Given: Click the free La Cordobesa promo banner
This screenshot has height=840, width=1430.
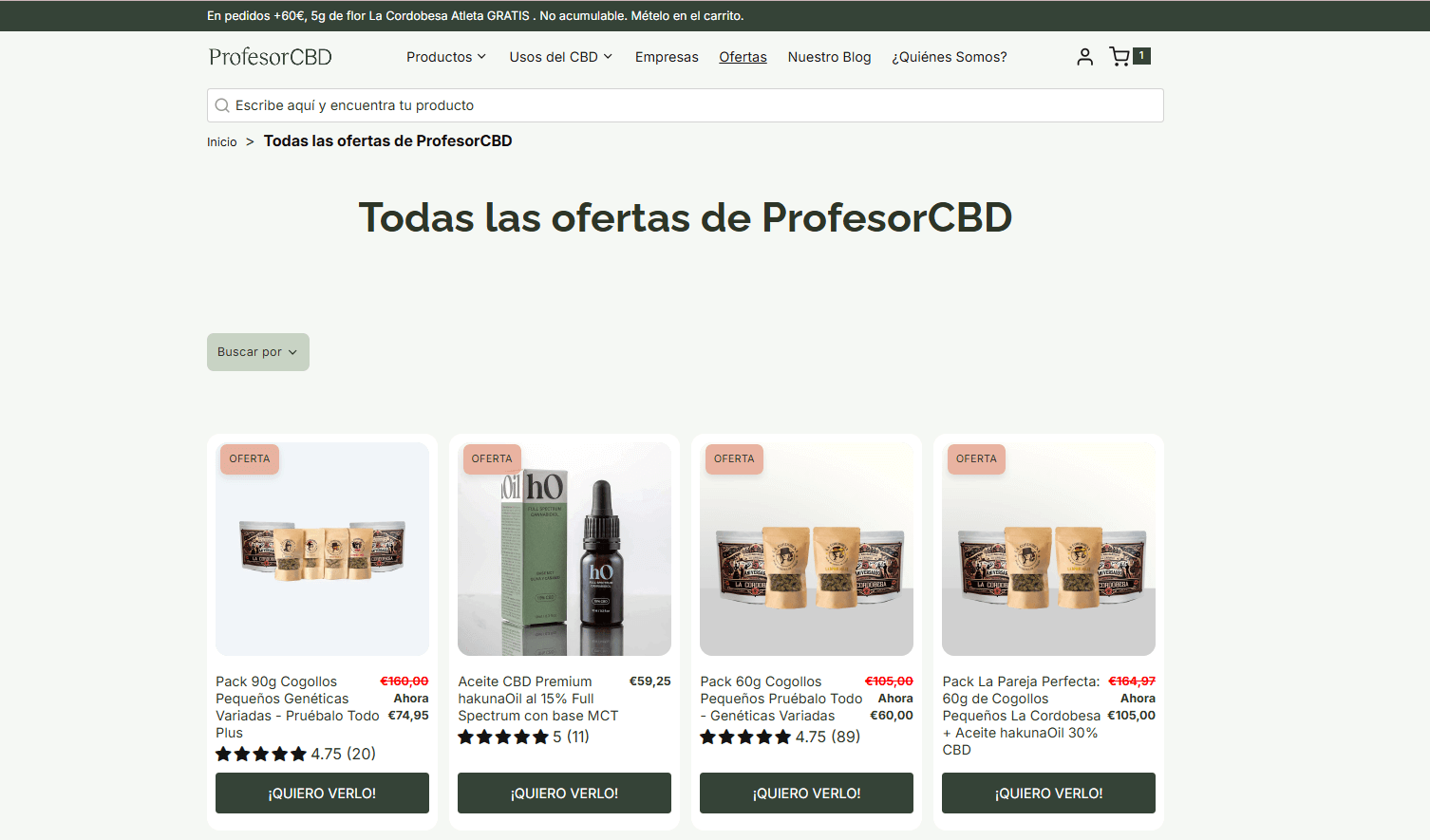Looking at the screenshot, I should tap(475, 16).
